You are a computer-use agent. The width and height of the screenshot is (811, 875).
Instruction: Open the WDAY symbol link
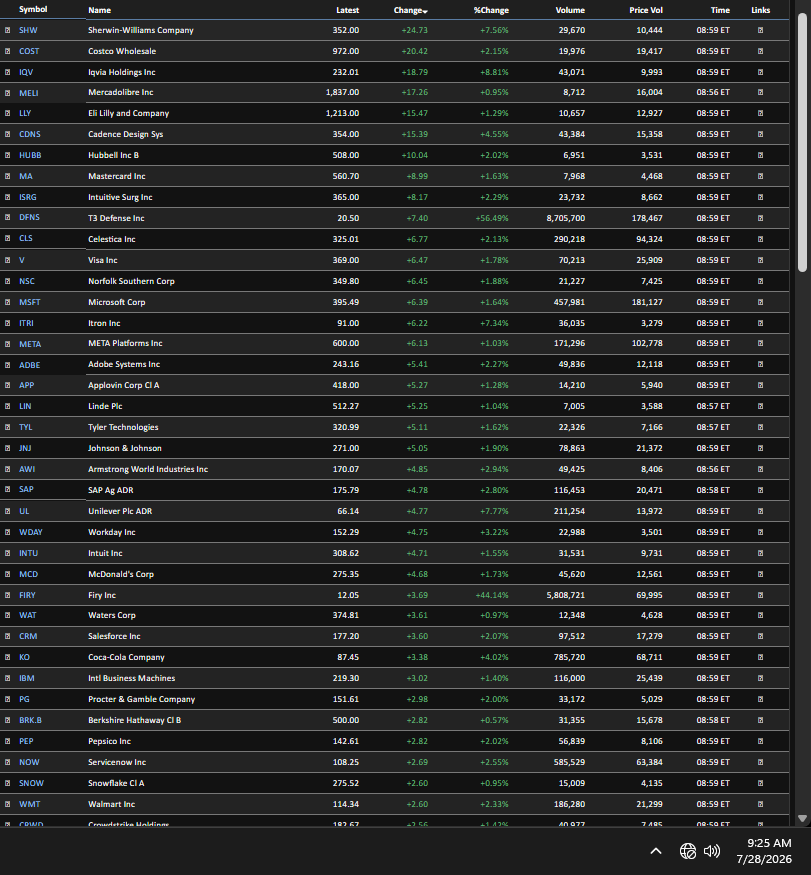pyautogui.click(x=31, y=532)
